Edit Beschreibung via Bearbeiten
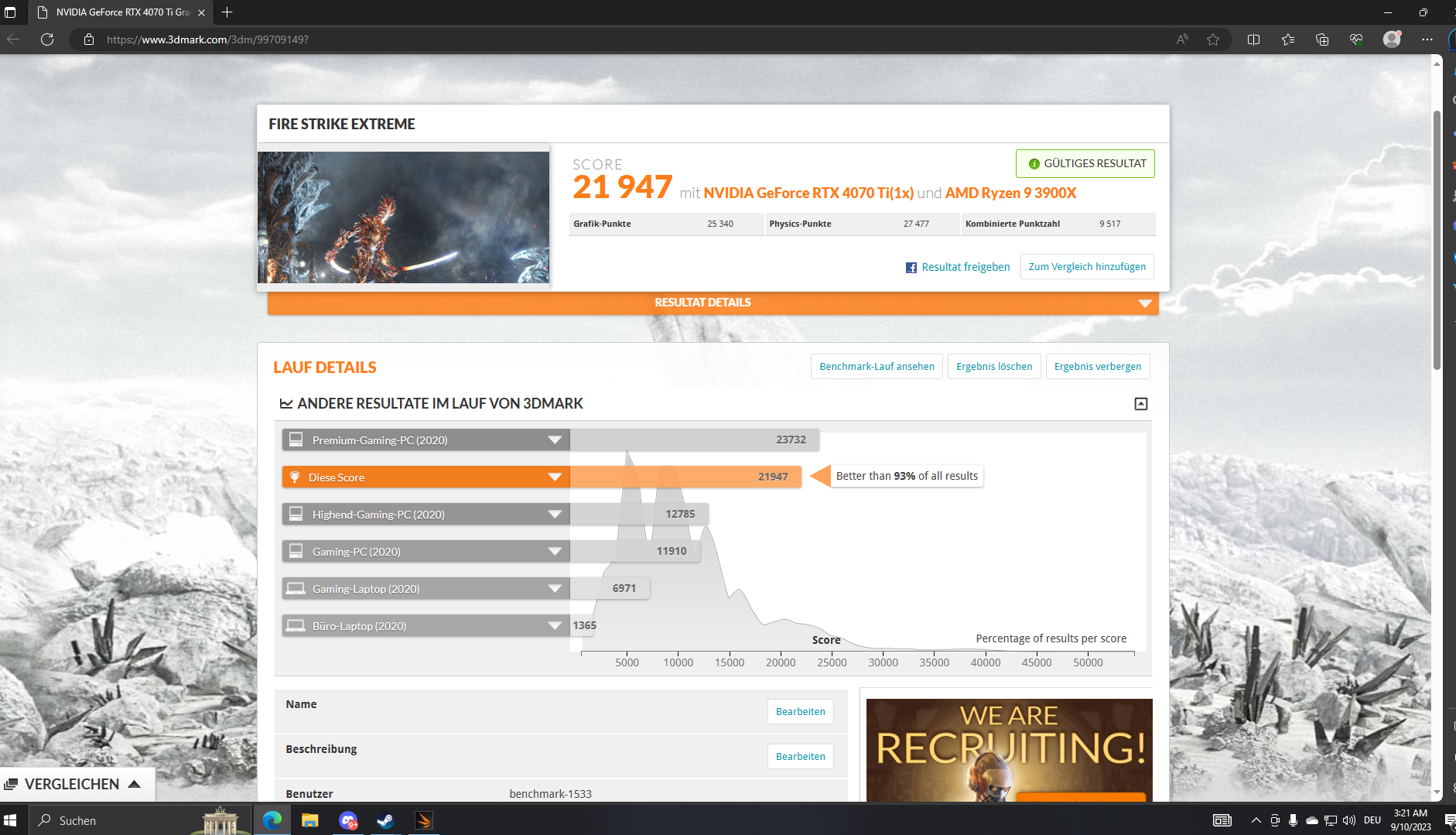The width and height of the screenshot is (1456, 835). [x=800, y=756]
